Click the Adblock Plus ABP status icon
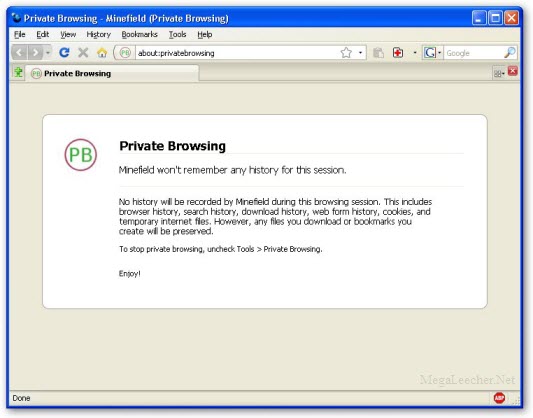 click(499, 398)
